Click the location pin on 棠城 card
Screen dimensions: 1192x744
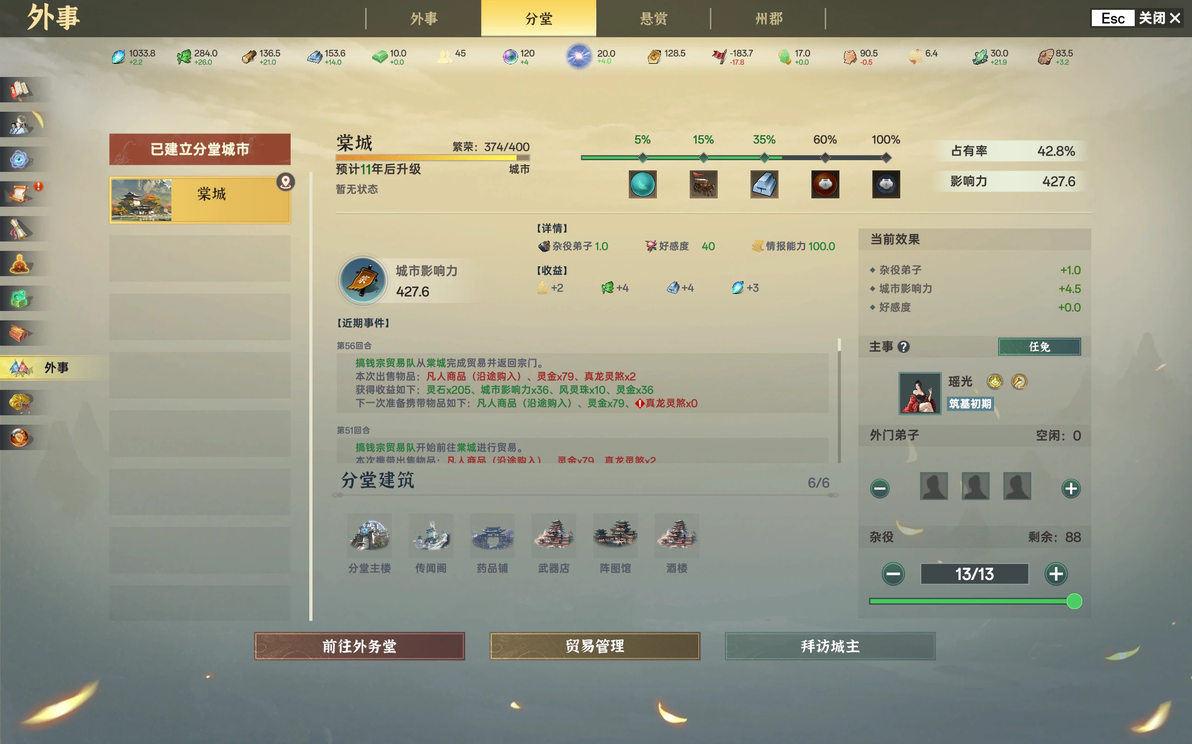[x=285, y=182]
